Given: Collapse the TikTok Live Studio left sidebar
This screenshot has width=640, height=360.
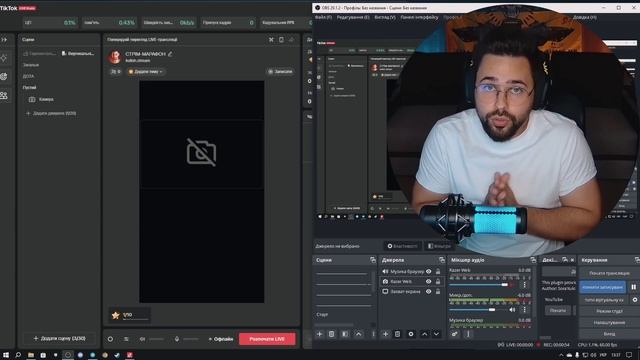Looking at the screenshot, I should (4, 40).
